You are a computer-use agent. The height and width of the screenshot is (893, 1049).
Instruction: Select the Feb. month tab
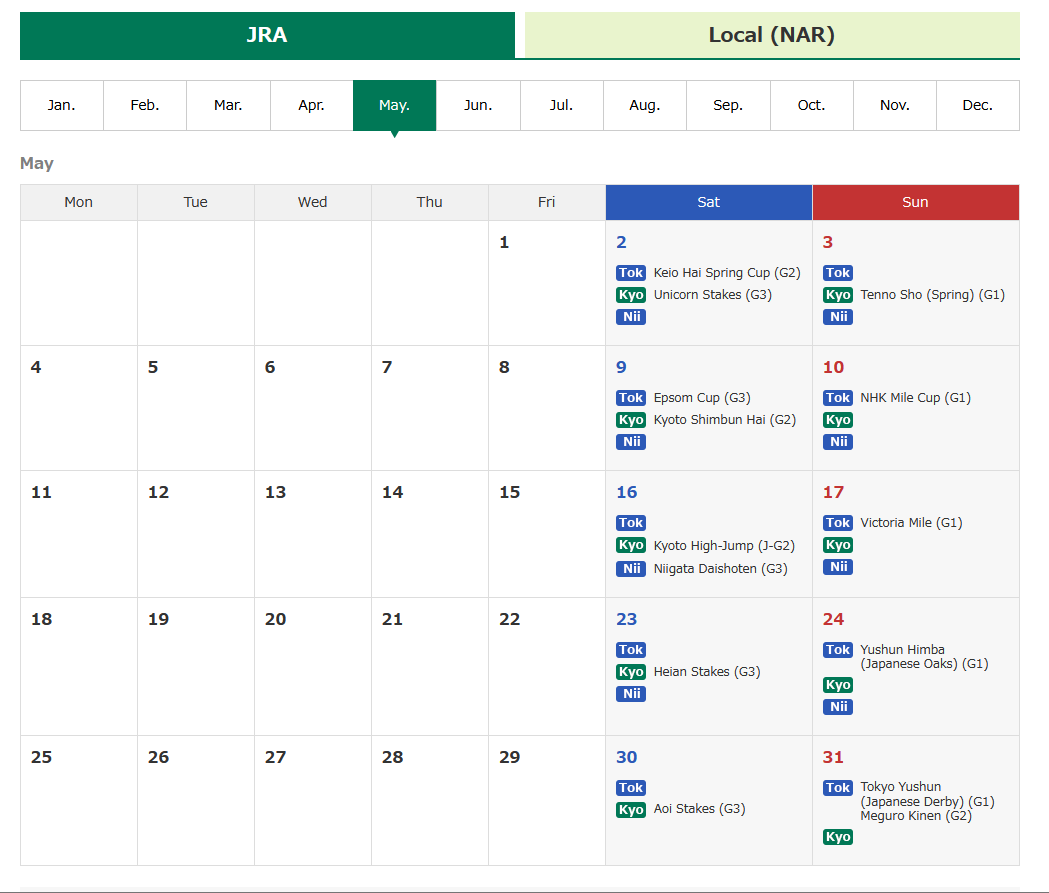[145, 106]
